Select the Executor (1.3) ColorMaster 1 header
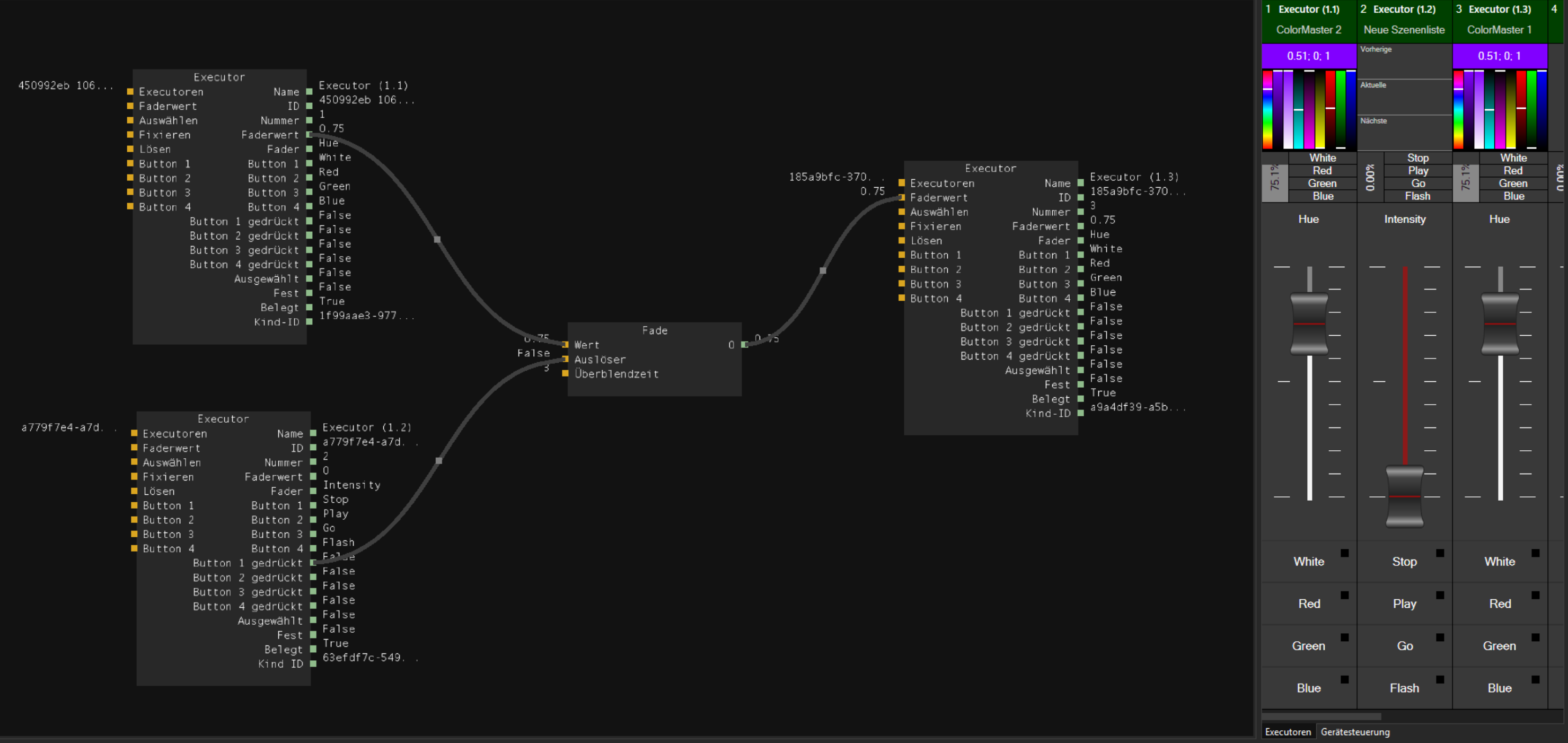Image resolution: width=1568 pixels, height=743 pixels. [1499, 21]
